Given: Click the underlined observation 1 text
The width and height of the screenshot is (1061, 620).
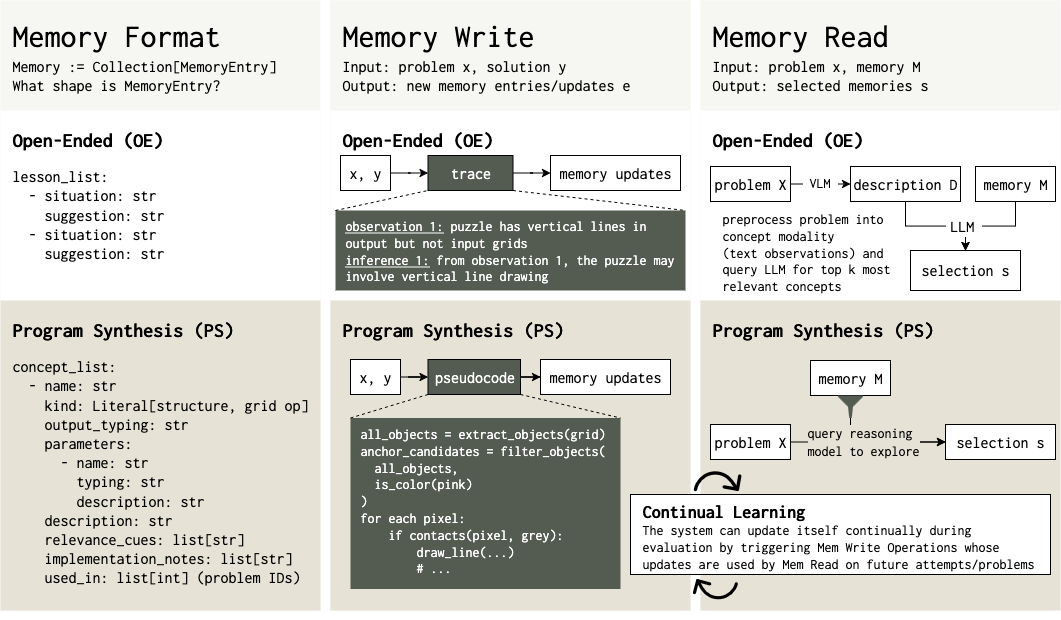Looking at the screenshot, I should pos(390,226).
